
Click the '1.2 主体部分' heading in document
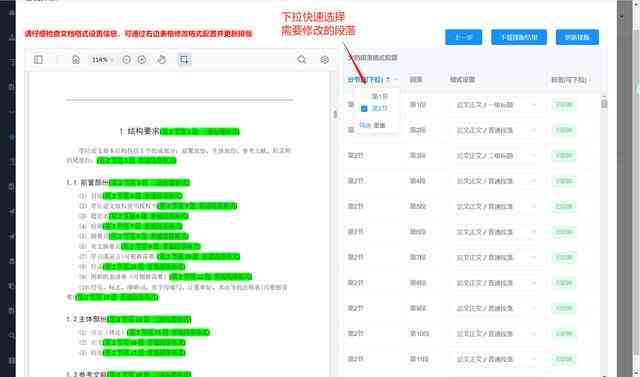[87, 319]
